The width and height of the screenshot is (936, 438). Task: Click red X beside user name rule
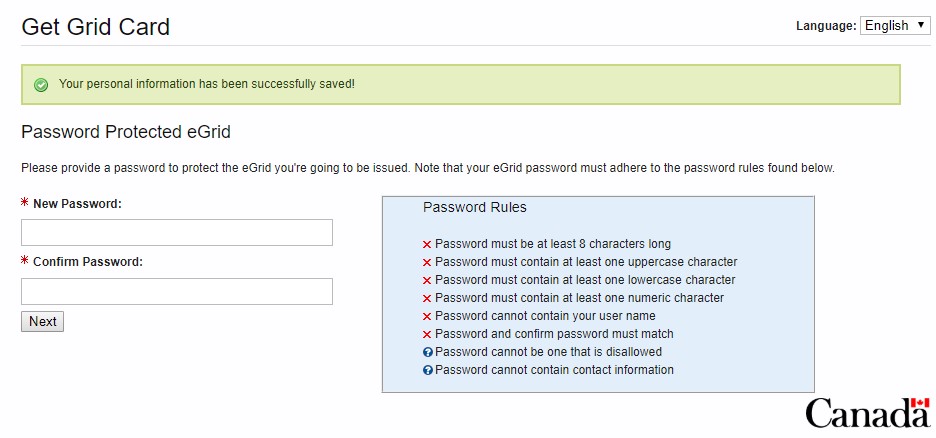[427, 316]
